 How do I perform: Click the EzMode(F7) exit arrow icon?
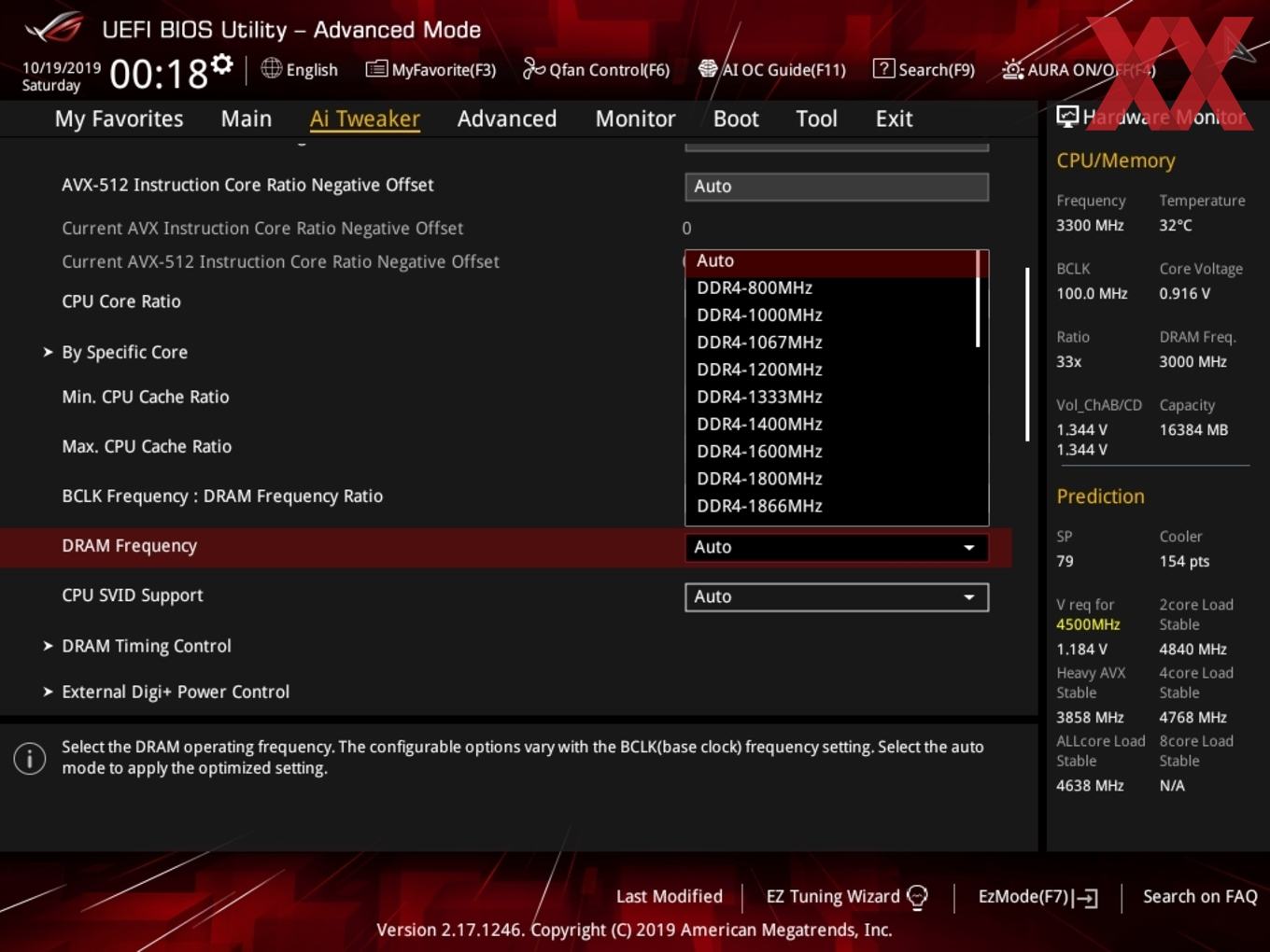tap(1085, 898)
